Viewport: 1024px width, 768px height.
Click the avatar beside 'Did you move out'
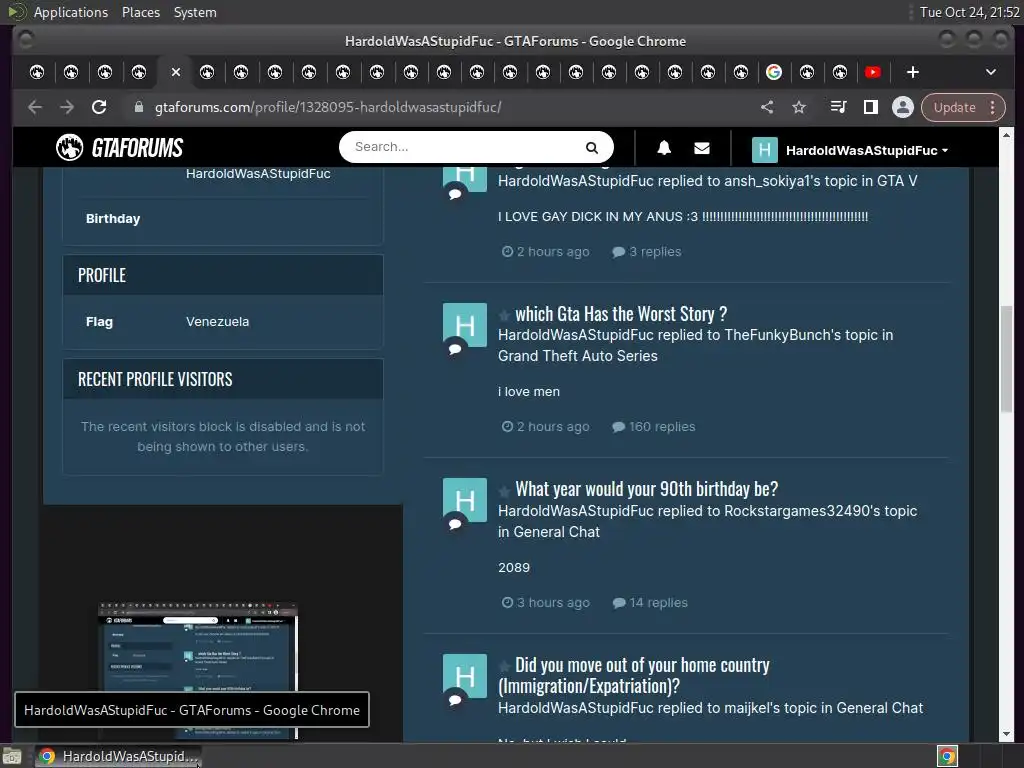tap(464, 676)
